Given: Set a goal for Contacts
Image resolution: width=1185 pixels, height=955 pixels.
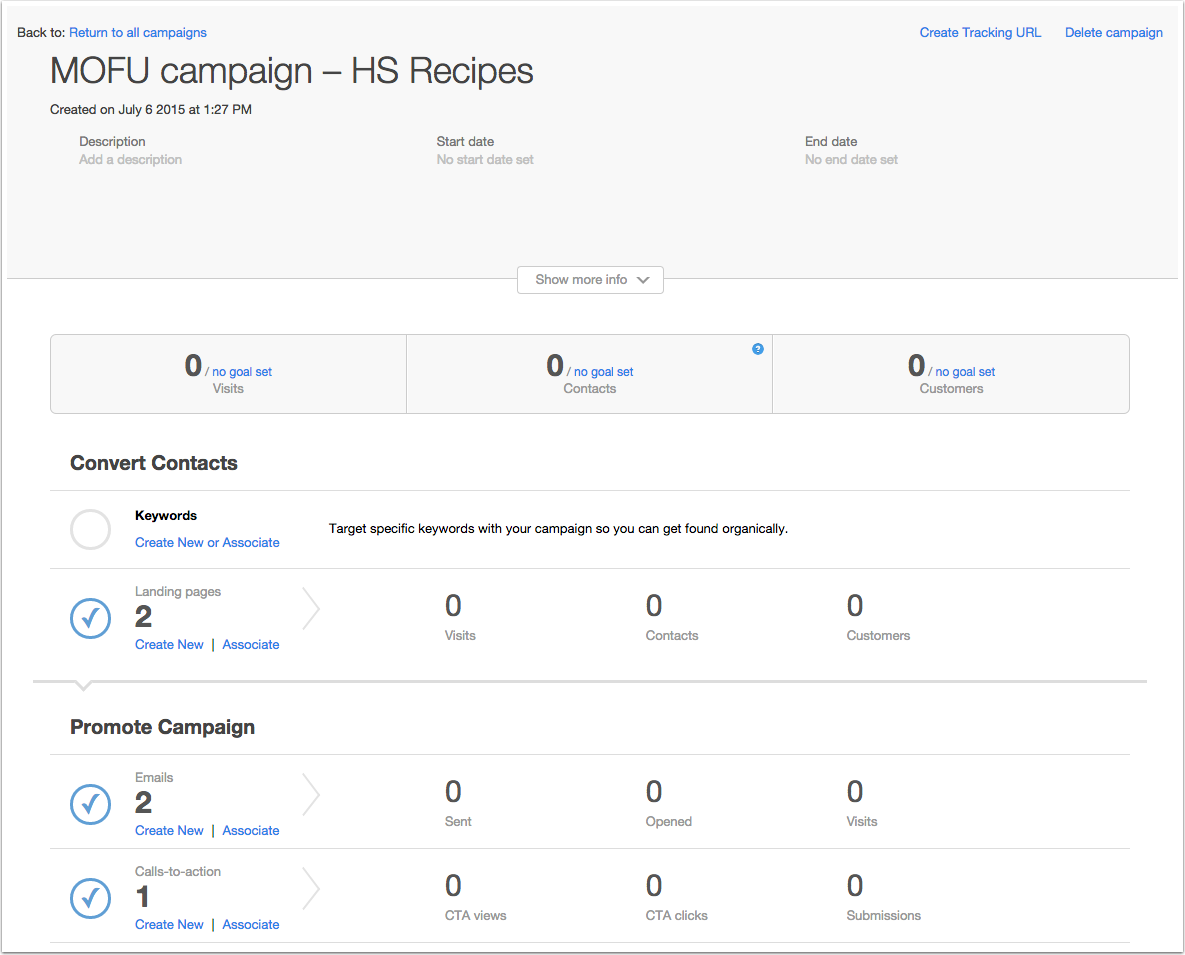Looking at the screenshot, I should (x=604, y=372).
